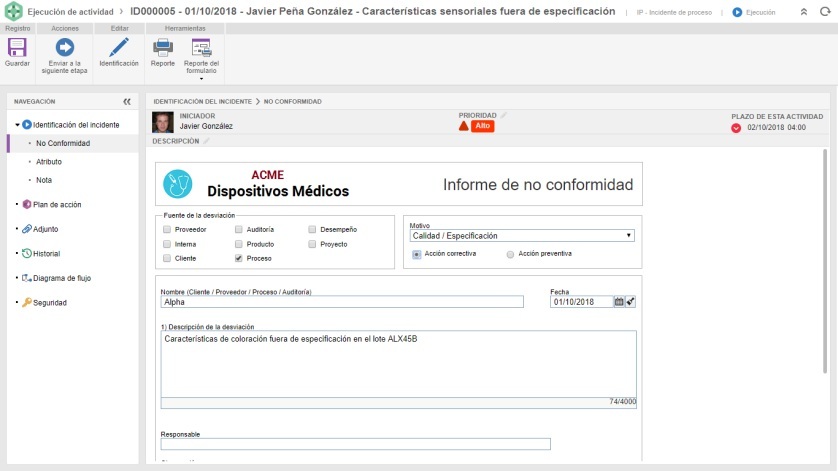Open the Plan de acción section
This screenshot has height=471, width=838.
[57, 204]
